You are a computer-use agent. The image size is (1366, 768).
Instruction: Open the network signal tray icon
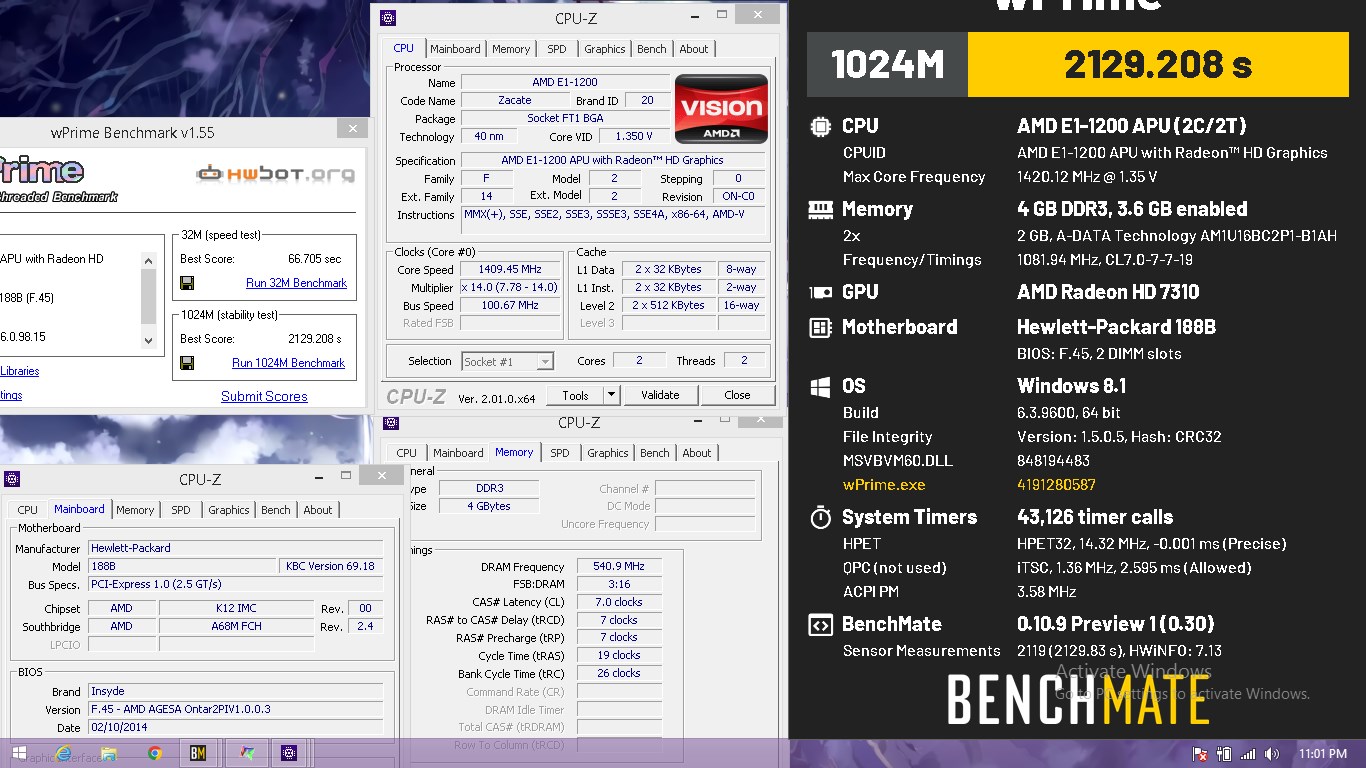(1247, 754)
